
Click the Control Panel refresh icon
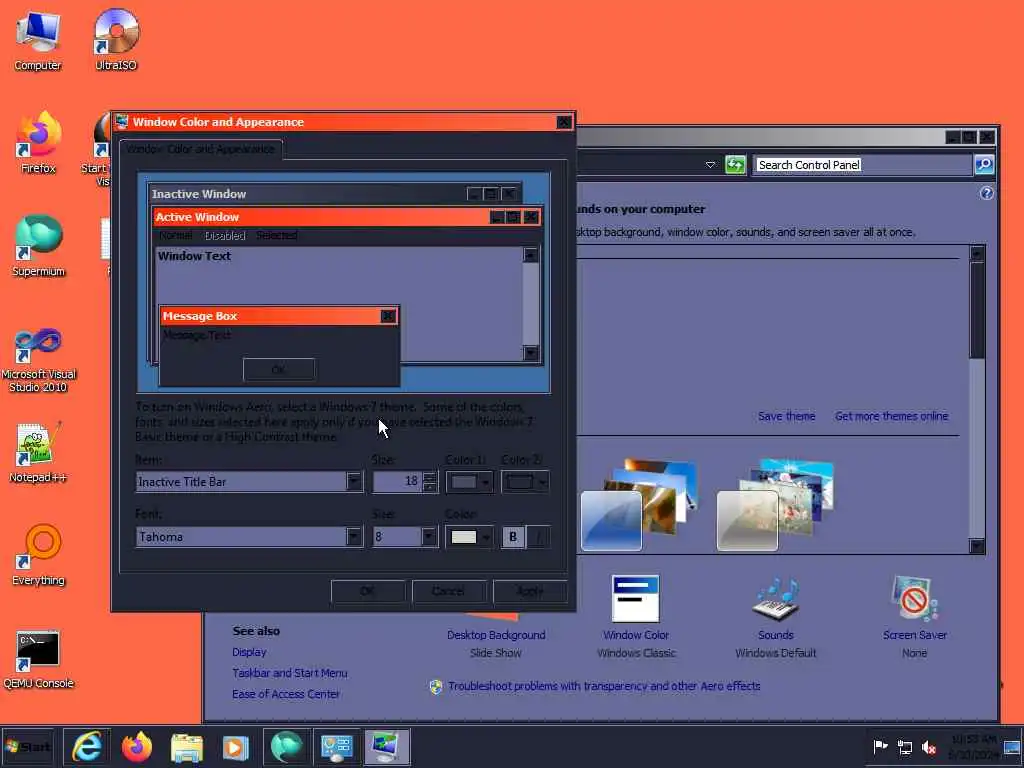pyautogui.click(x=735, y=165)
